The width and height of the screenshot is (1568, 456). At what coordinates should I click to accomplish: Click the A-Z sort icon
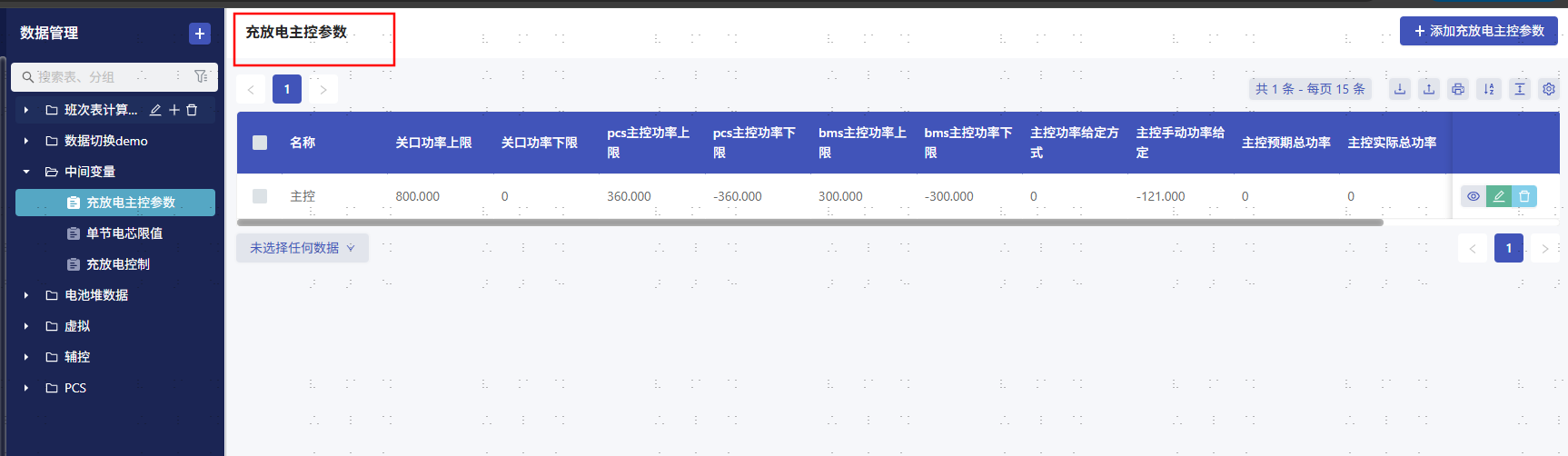1489,89
